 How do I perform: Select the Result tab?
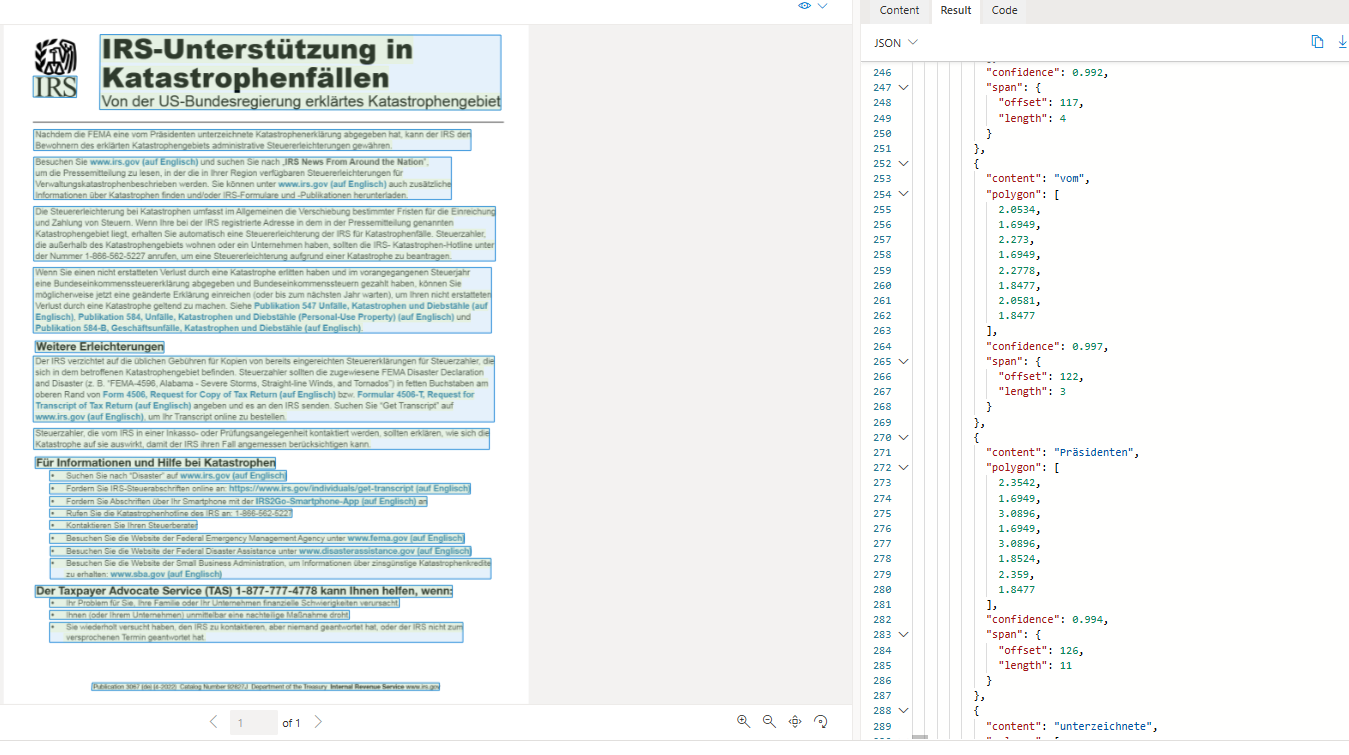tap(955, 10)
